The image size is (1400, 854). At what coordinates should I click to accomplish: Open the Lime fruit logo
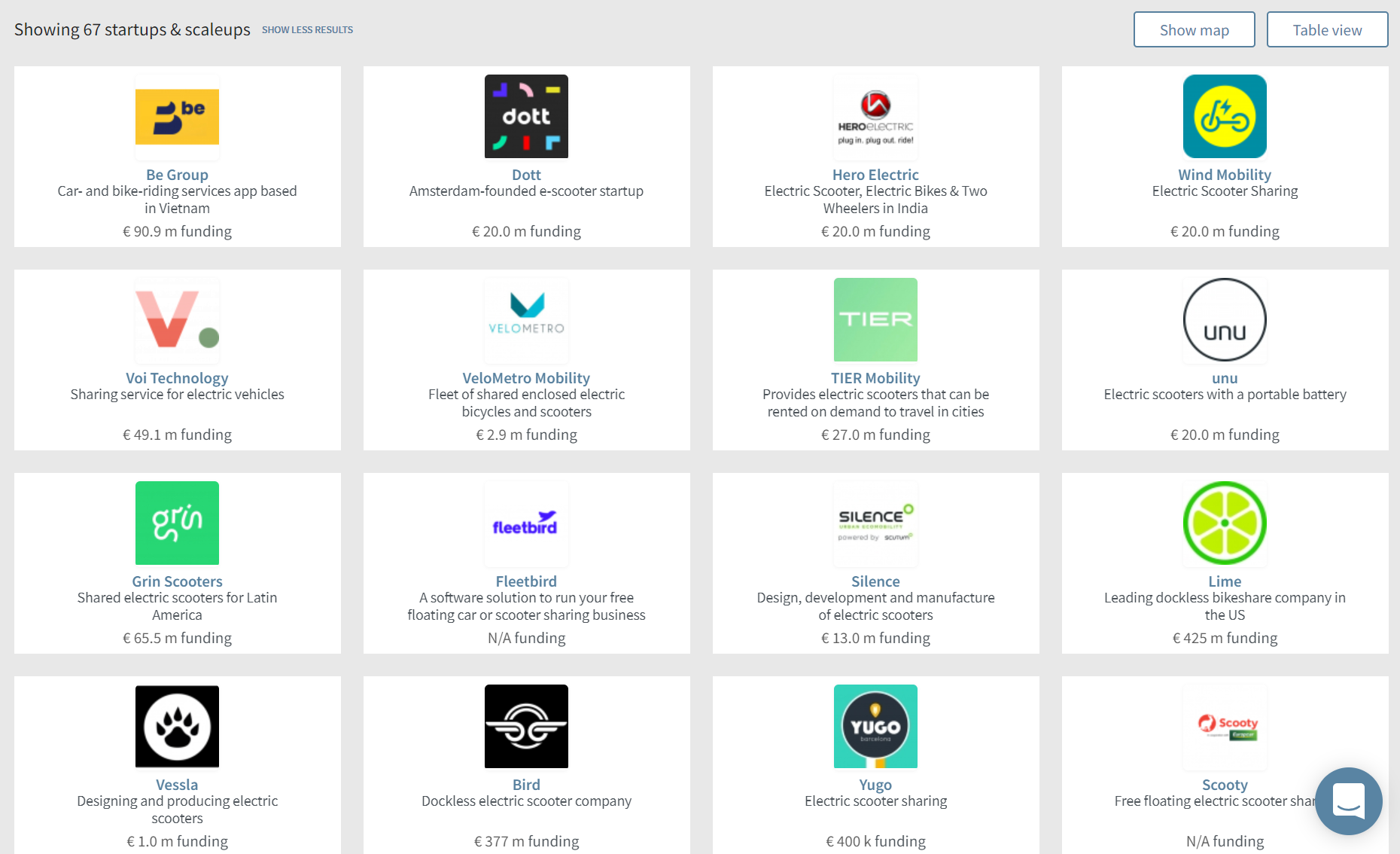tap(1225, 523)
